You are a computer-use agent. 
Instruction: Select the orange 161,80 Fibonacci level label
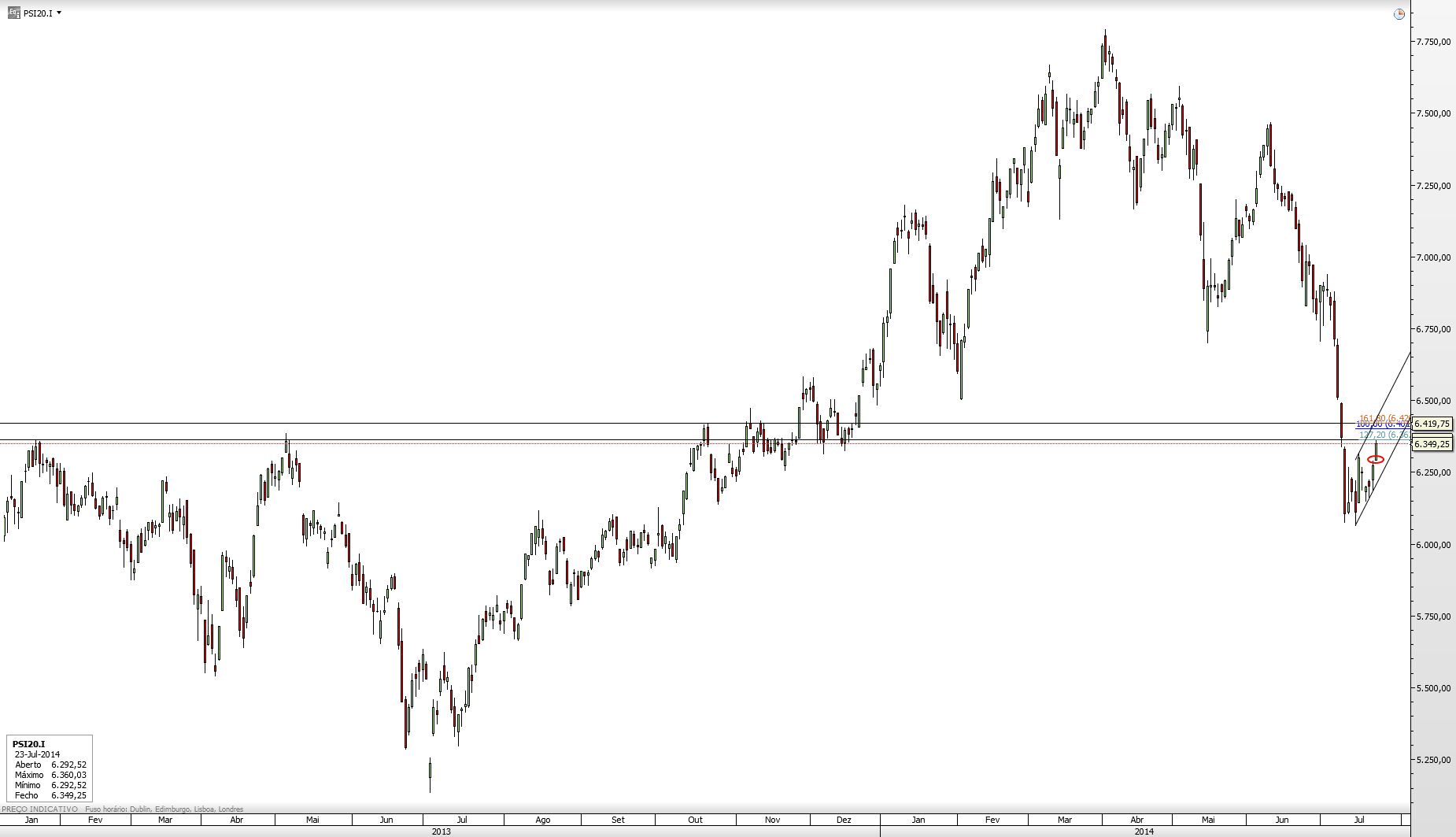(1384, 418)
